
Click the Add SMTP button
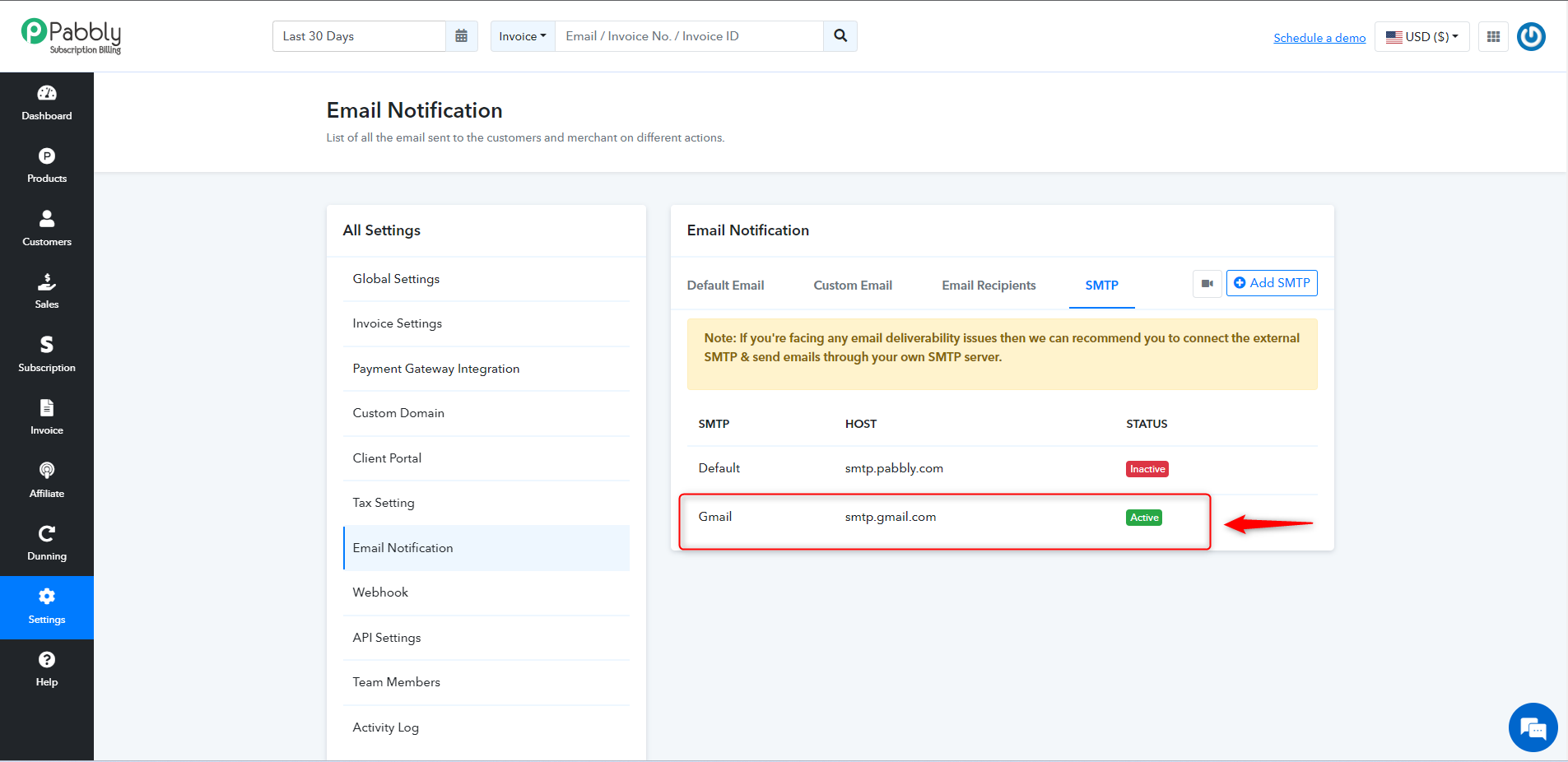(1272, 283)
